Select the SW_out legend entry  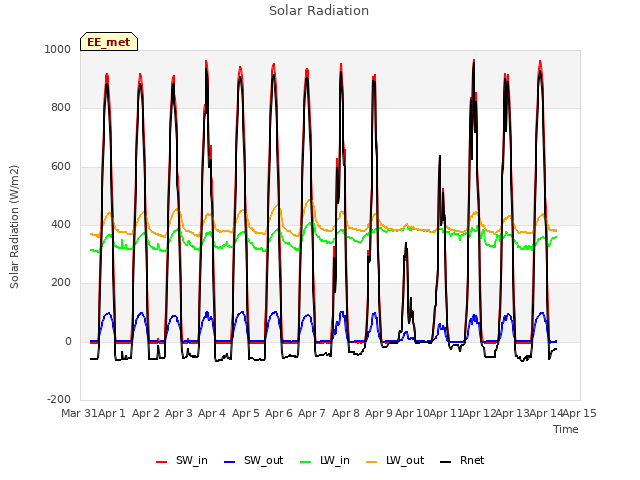[253, 460]
